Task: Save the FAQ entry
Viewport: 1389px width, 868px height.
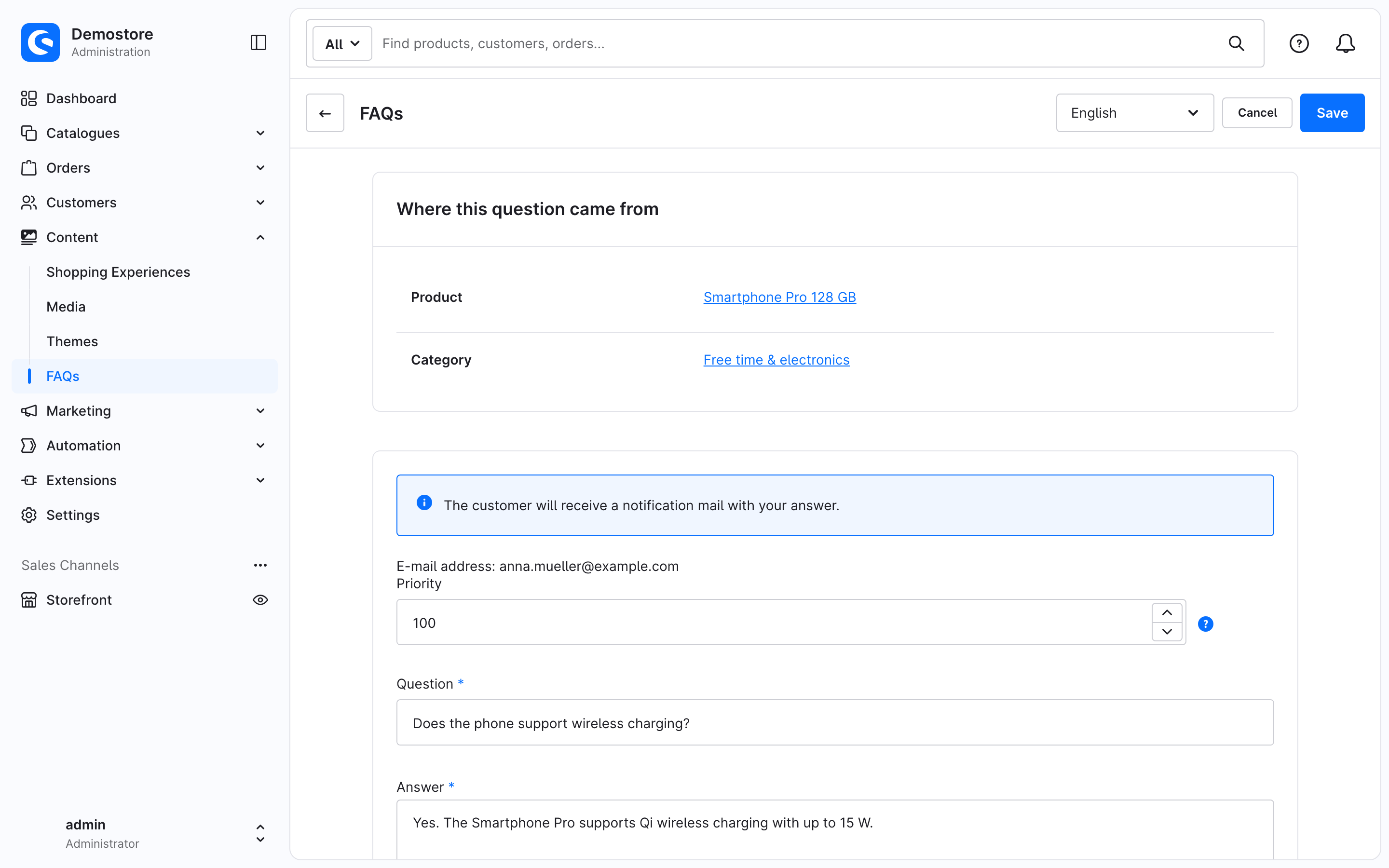Action: coord(1332,113)
